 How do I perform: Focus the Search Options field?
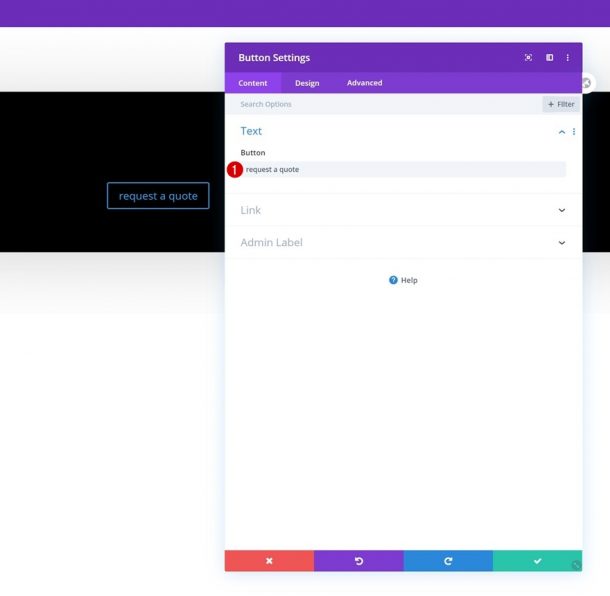pyautogui.click(x=383, y=104)
